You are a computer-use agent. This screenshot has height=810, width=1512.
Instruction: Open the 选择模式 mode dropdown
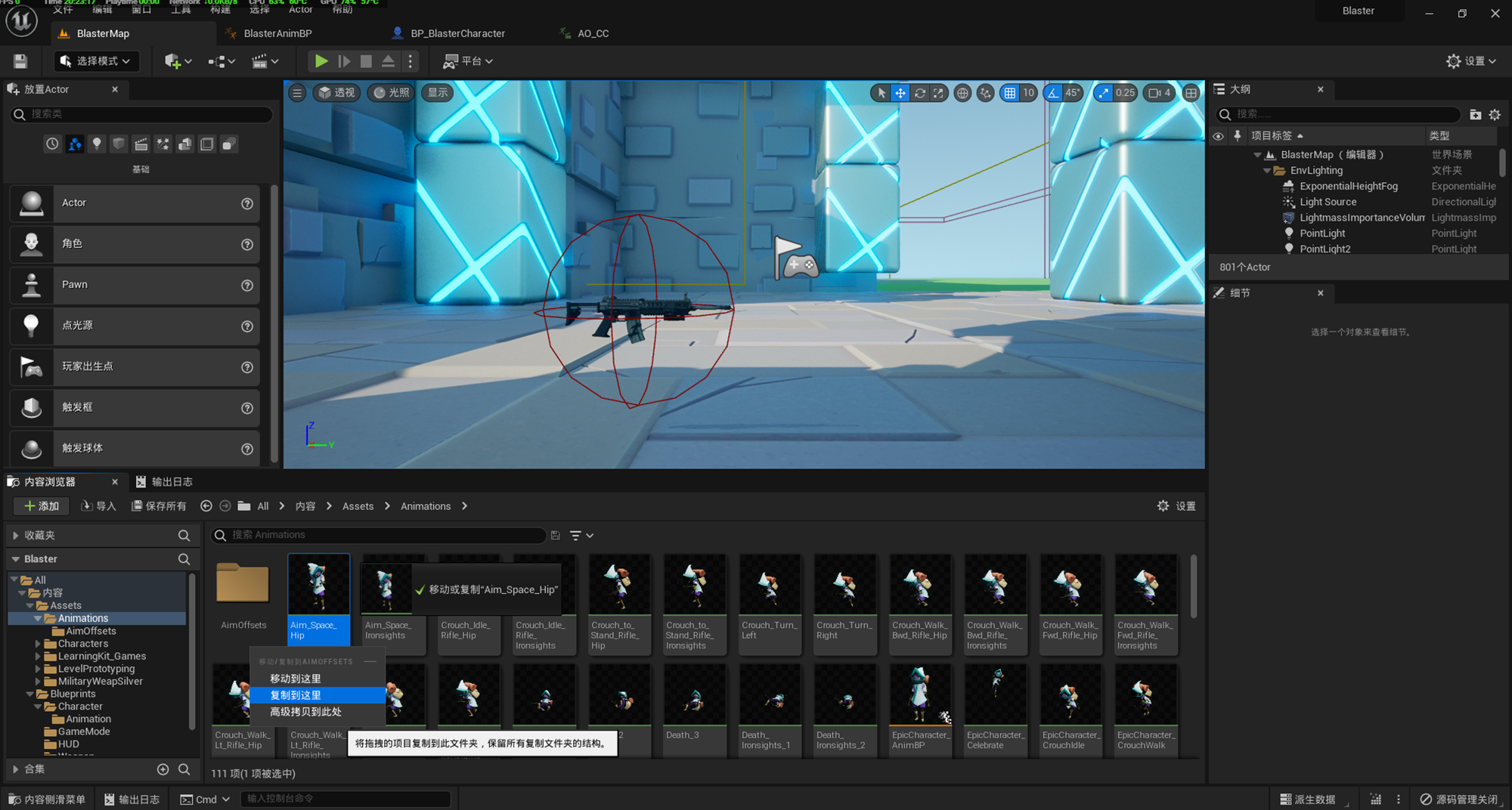coord(96,61)
